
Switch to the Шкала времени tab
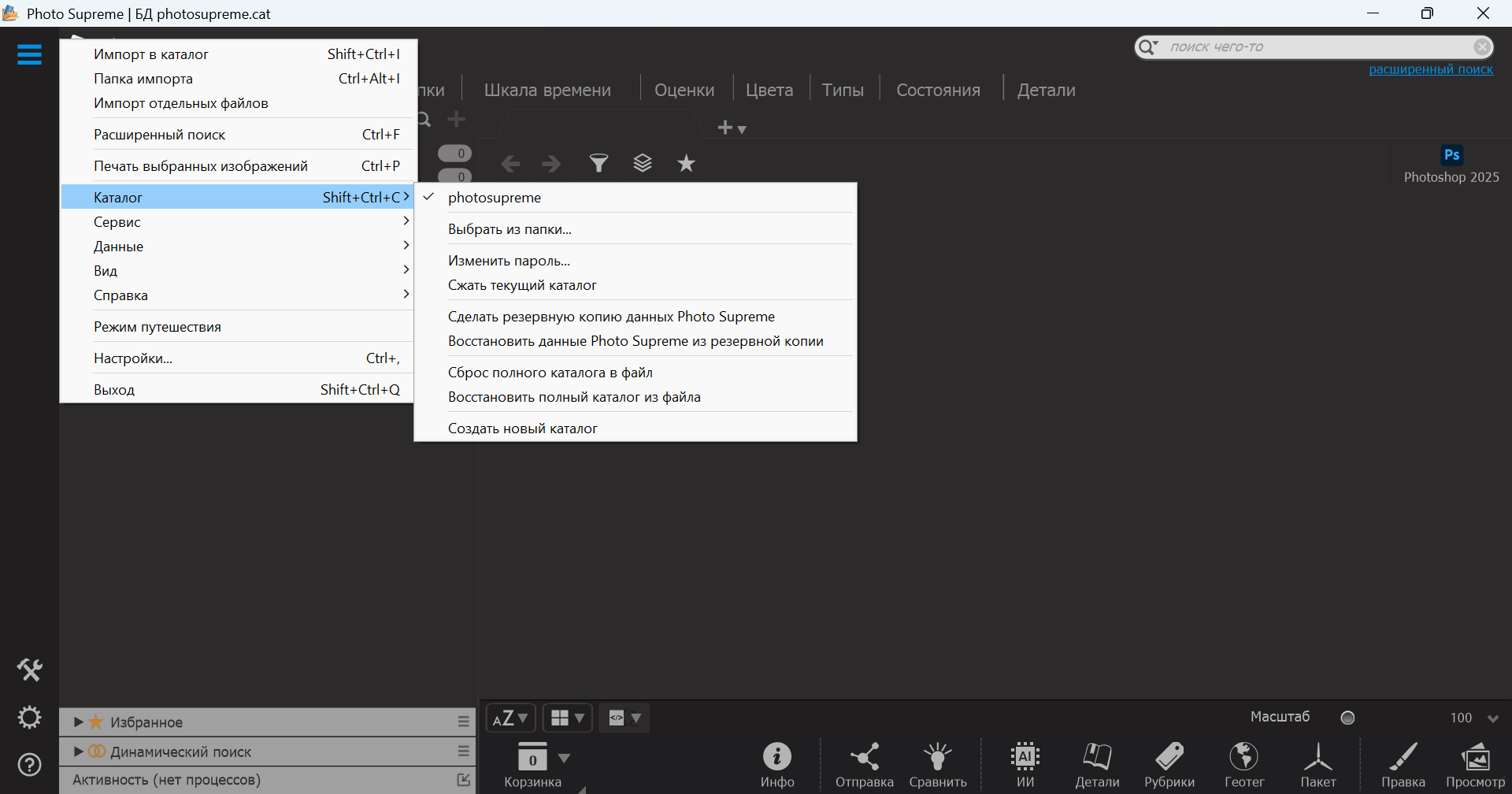(547, 91)
